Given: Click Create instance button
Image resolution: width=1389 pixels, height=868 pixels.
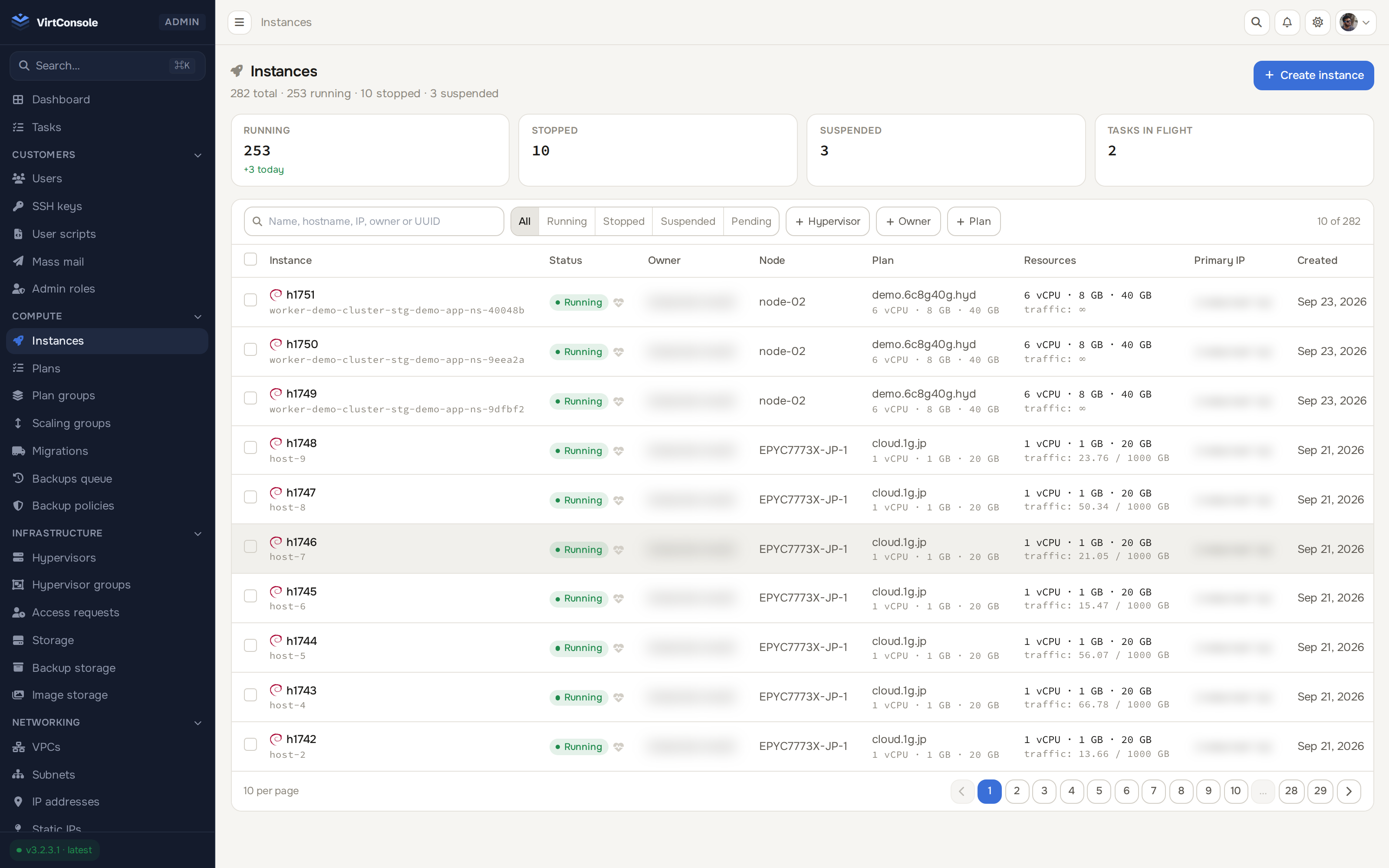Looking at the screenshot, I should click(1313, 75).
